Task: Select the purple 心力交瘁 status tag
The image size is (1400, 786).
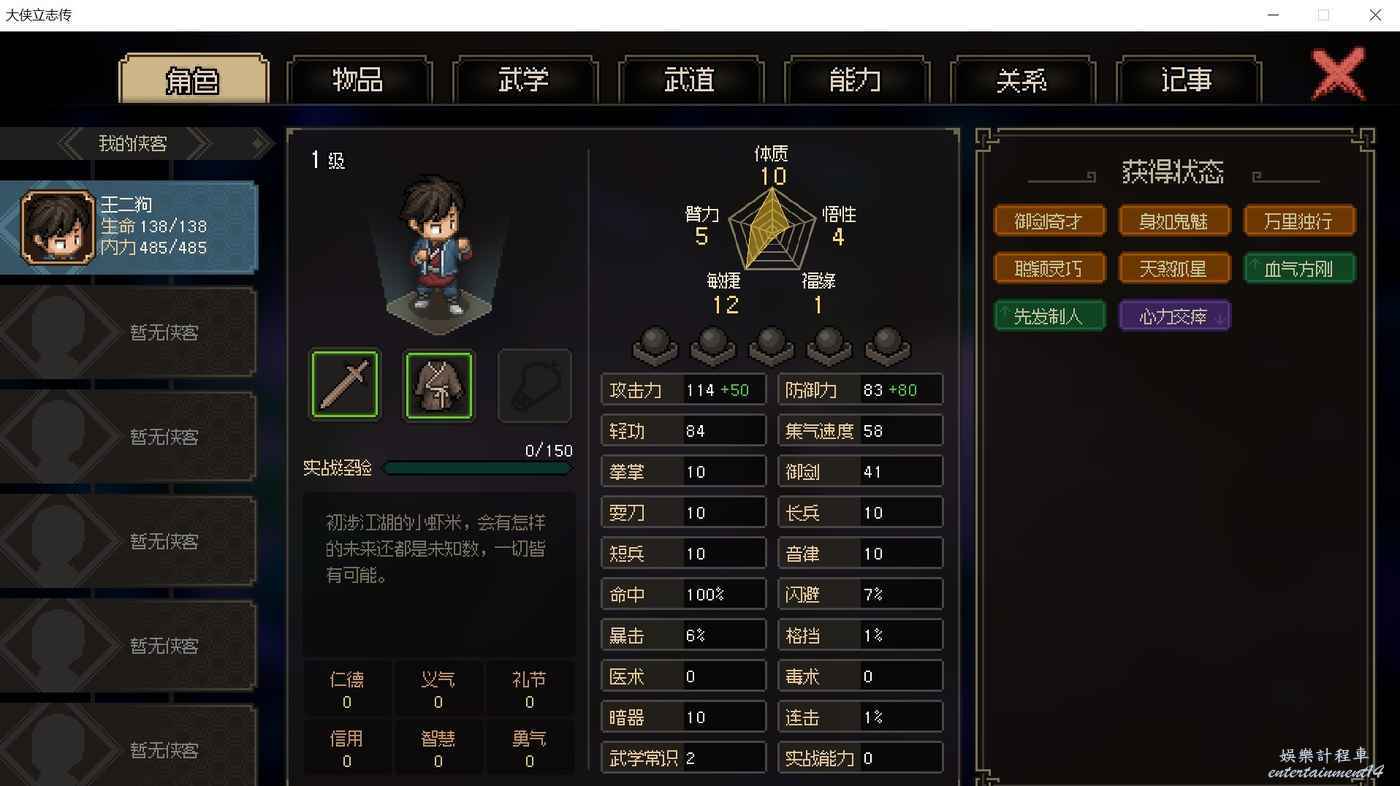Action: (x=1174, y=316)
